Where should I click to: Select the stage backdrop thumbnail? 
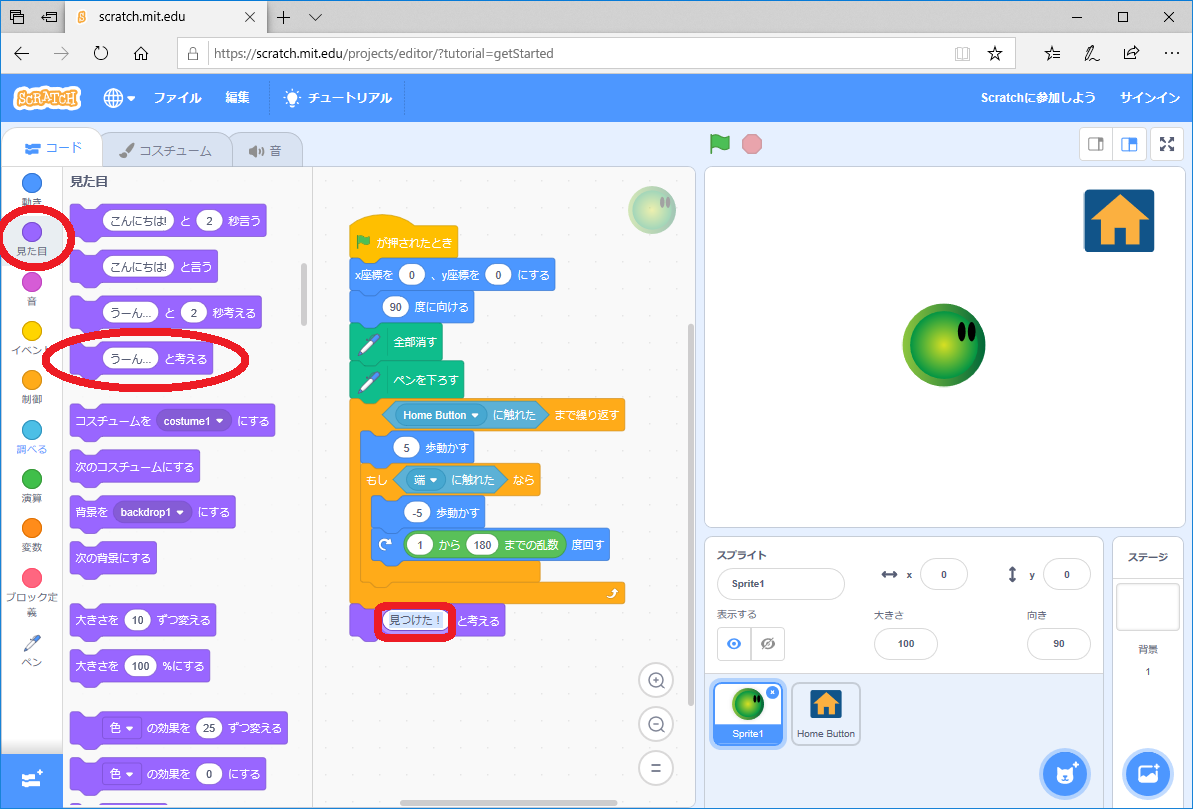coord(1147,607)
